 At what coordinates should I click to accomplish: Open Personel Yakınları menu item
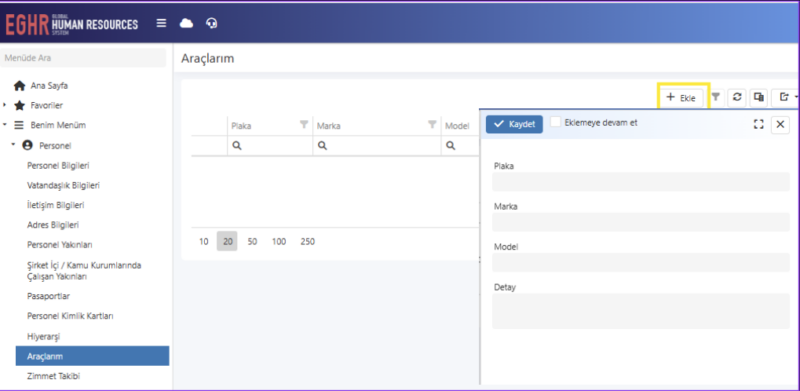coord(60,245)
